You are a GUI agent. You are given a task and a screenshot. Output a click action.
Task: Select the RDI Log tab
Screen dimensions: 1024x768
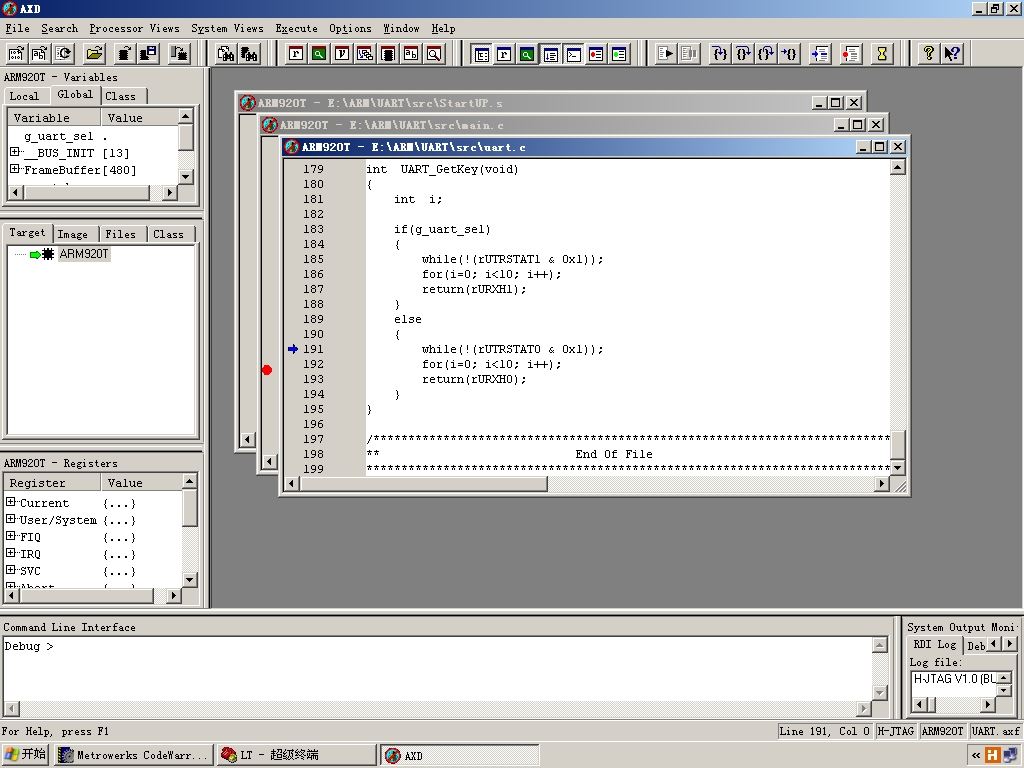pos(935,645)
